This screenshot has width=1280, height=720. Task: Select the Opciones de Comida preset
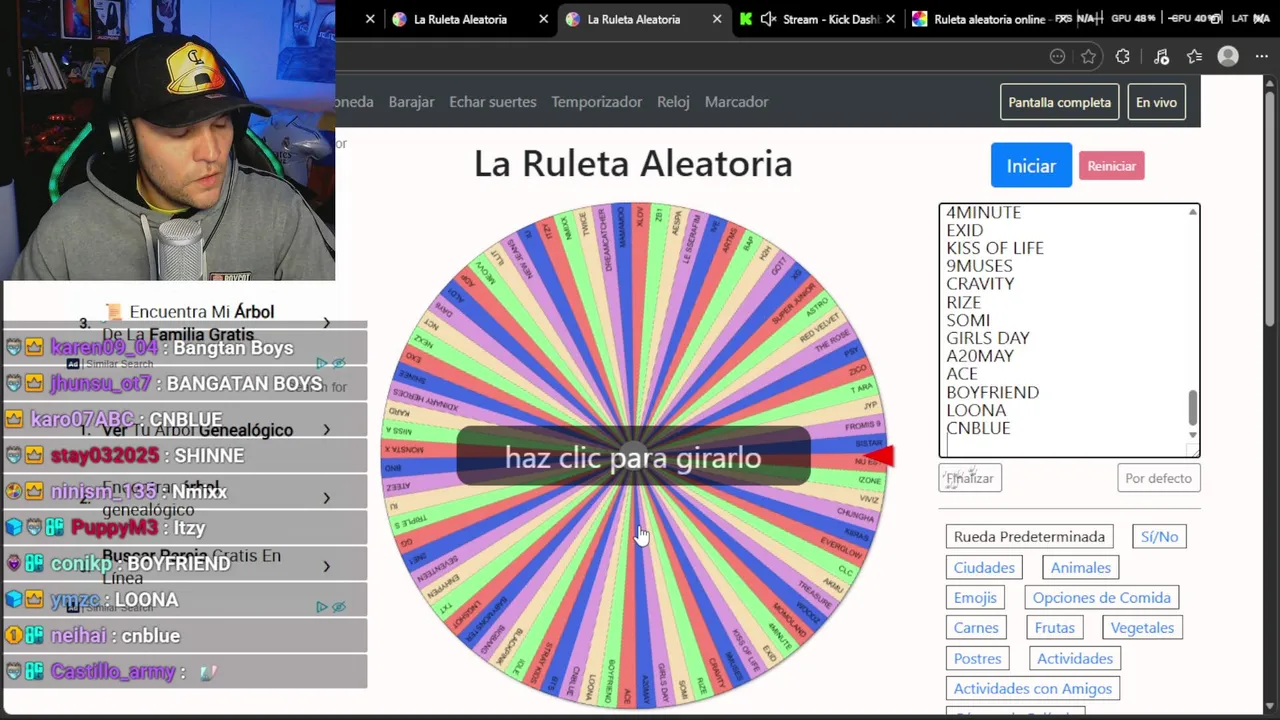tap(1101, 598)
